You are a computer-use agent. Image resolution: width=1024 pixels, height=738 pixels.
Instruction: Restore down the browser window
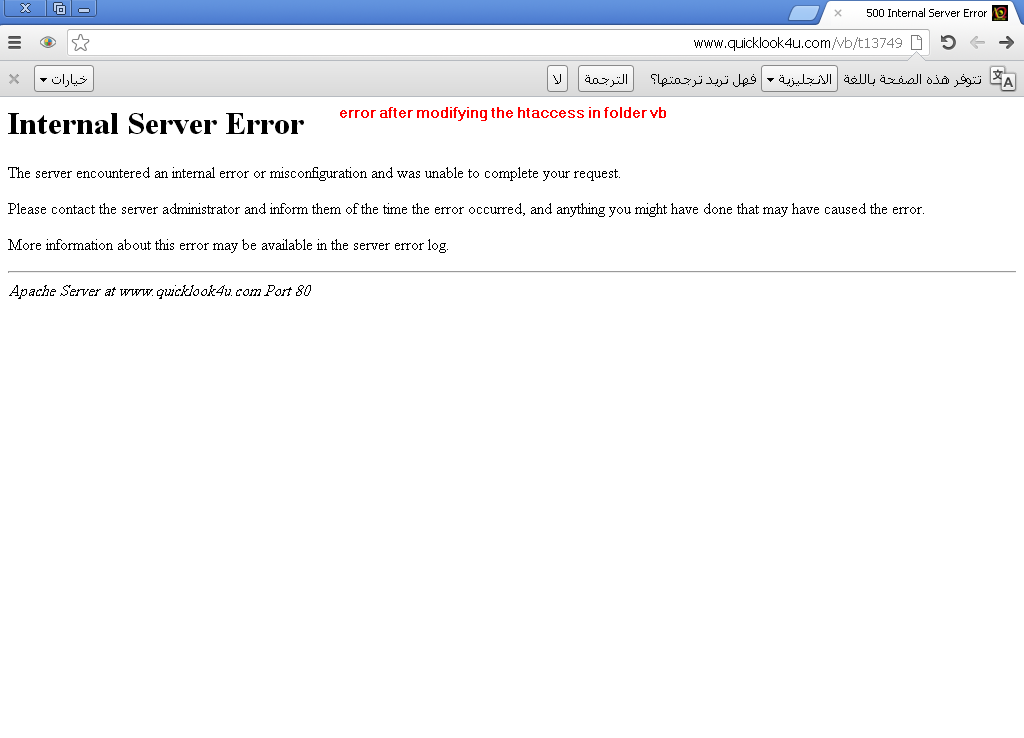click(x=59, y=8)
